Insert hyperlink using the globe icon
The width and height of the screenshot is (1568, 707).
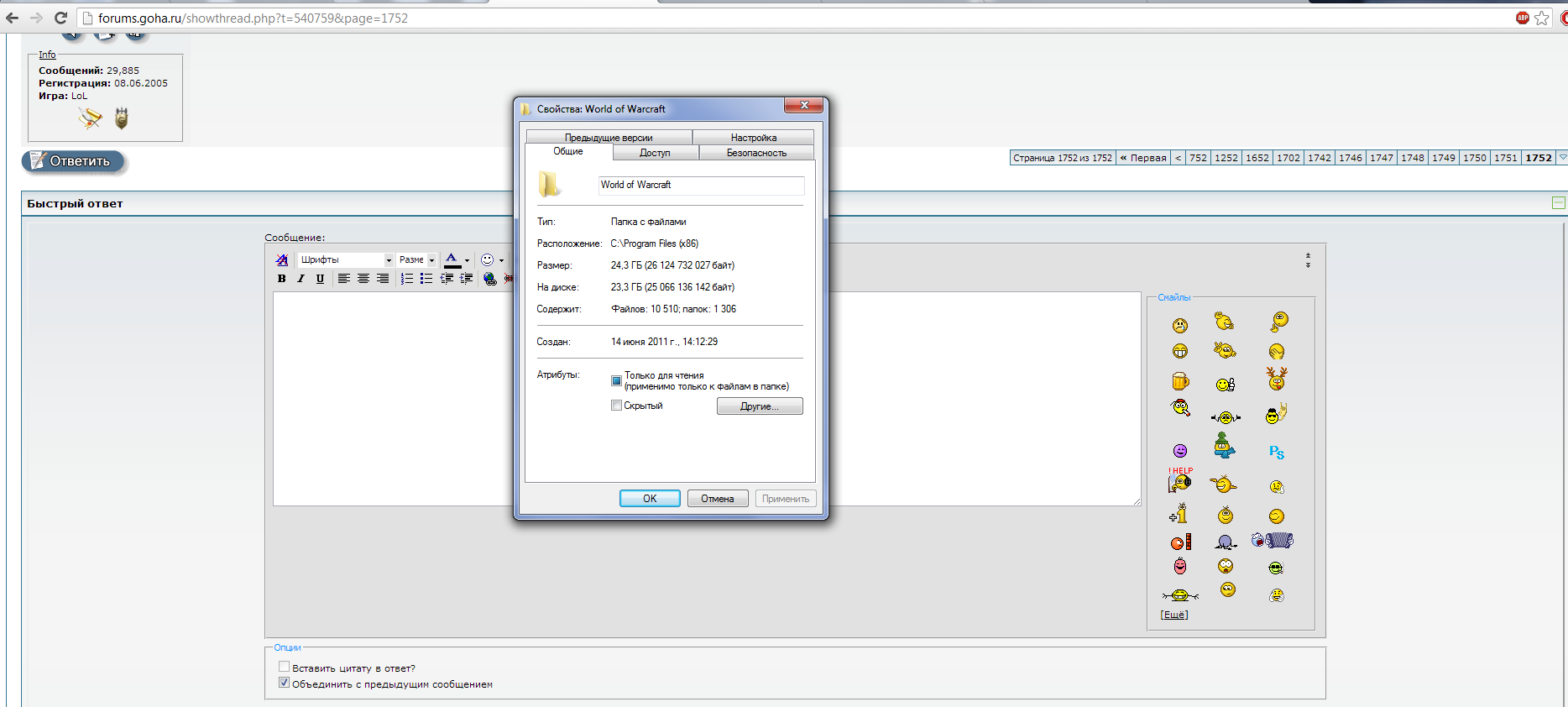coord(489,279)
